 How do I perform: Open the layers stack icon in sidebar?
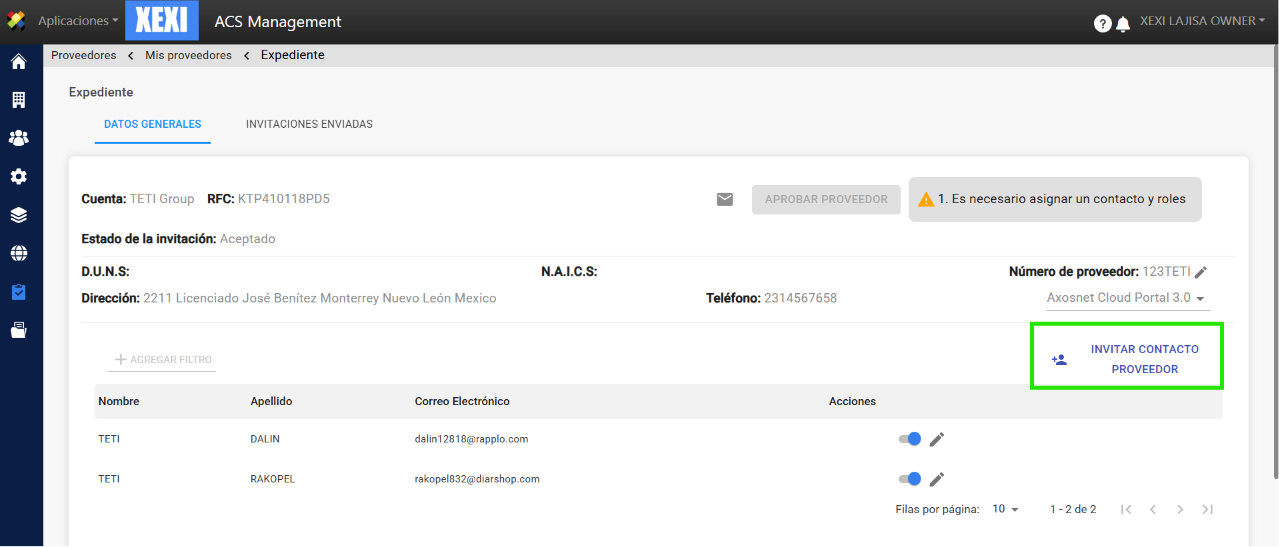click(x=18, y=215)
